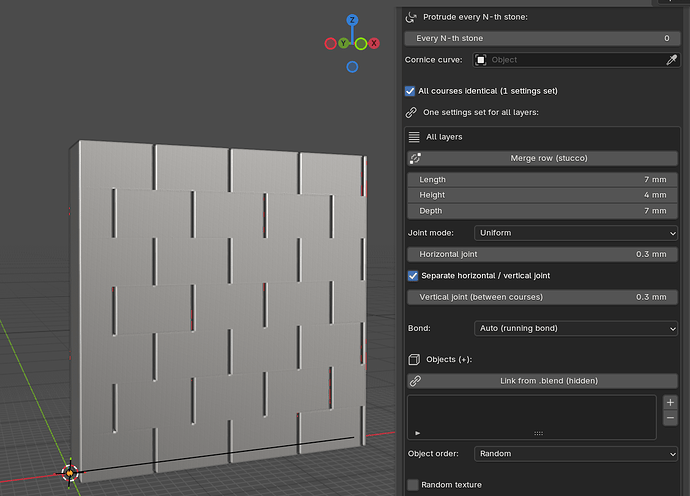Click the negative Y axis green circle
690x496 pixels.
[x=361, y=44]
